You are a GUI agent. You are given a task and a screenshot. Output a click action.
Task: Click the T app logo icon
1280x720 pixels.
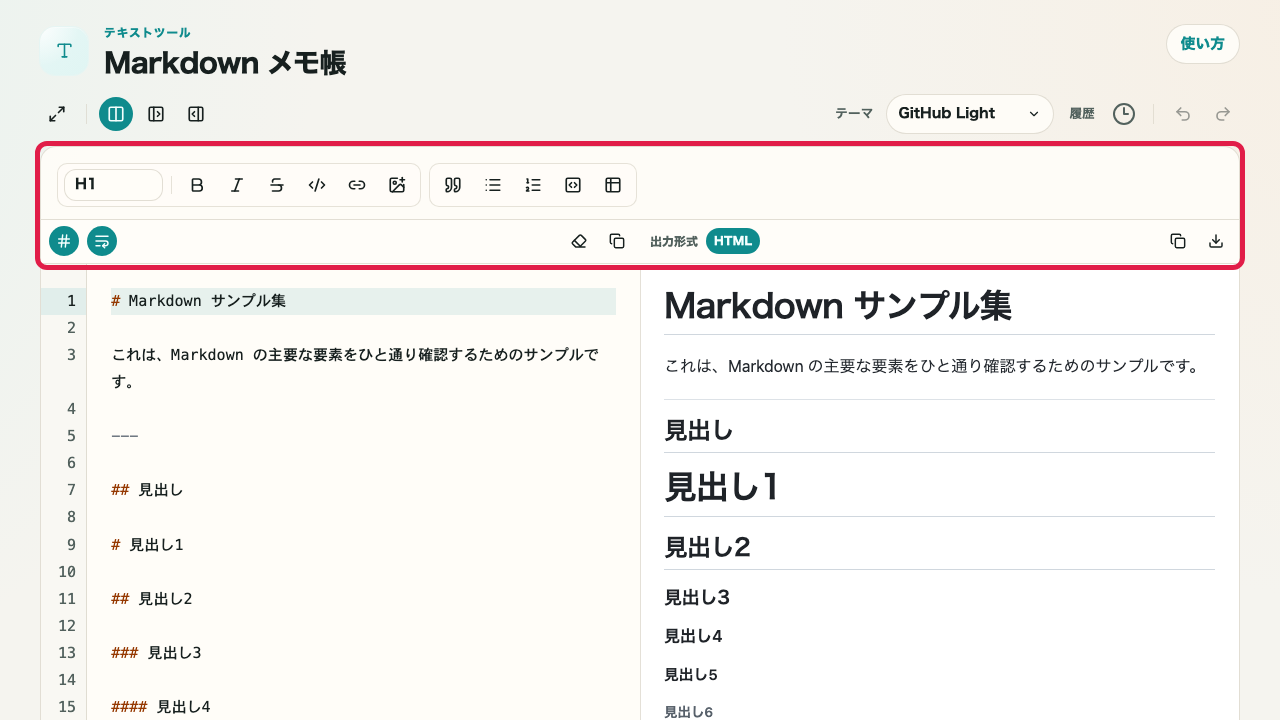click(64, 51)
